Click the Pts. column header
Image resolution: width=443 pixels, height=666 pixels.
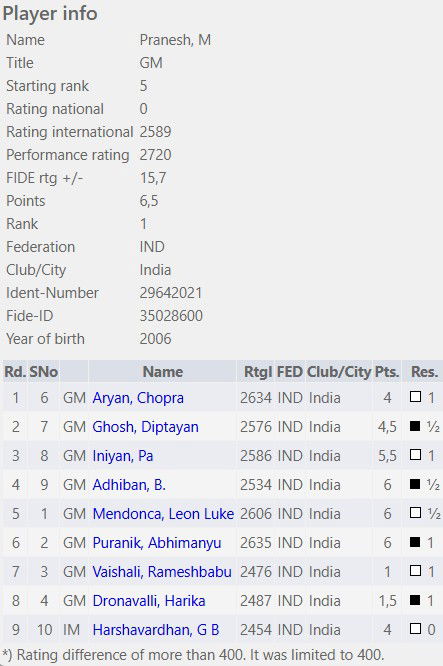click(x=387, y=372)
